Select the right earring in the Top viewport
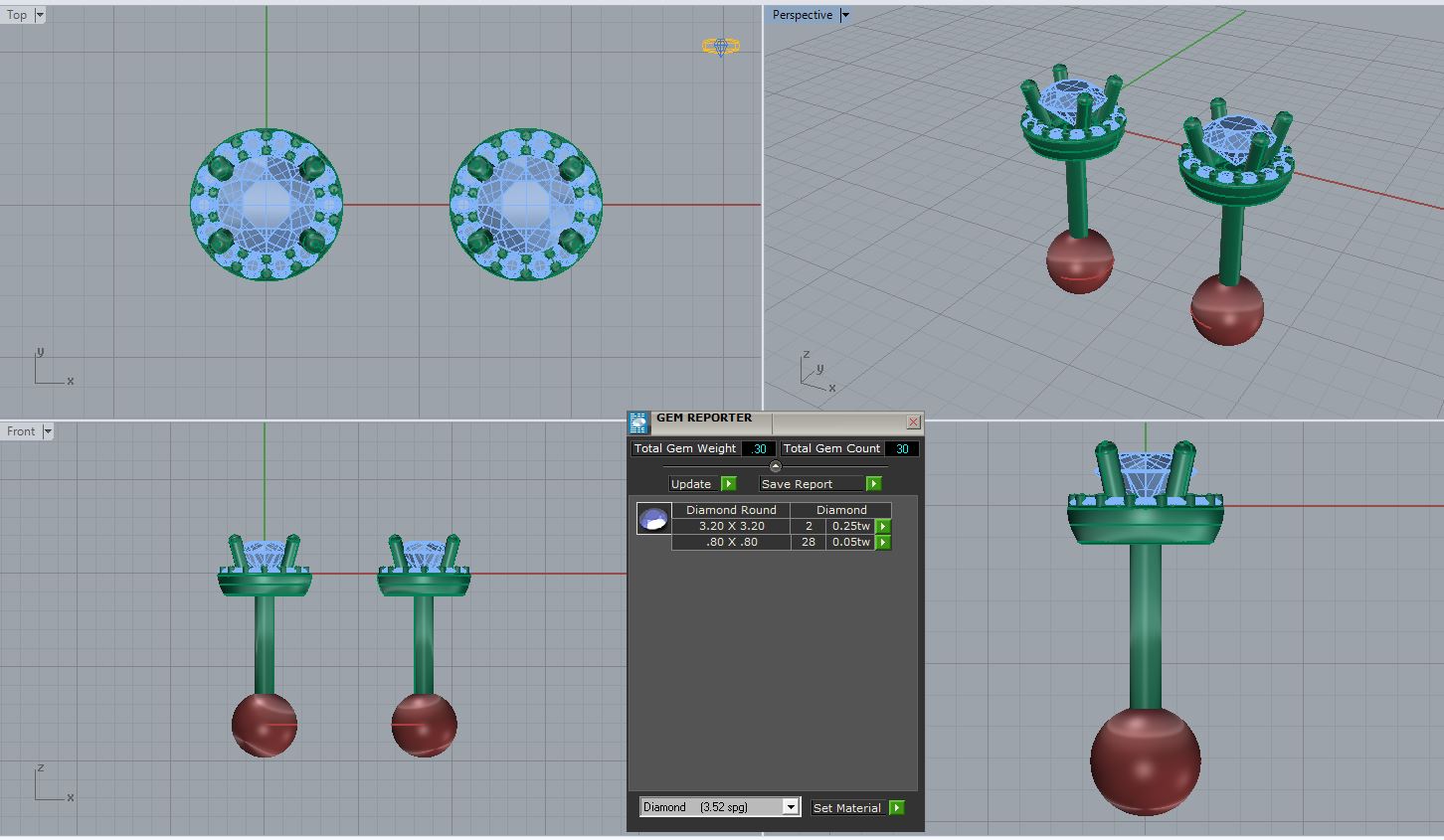Image resolution: width=1444 pixels, height=840 pixels. tap(526, 205)
